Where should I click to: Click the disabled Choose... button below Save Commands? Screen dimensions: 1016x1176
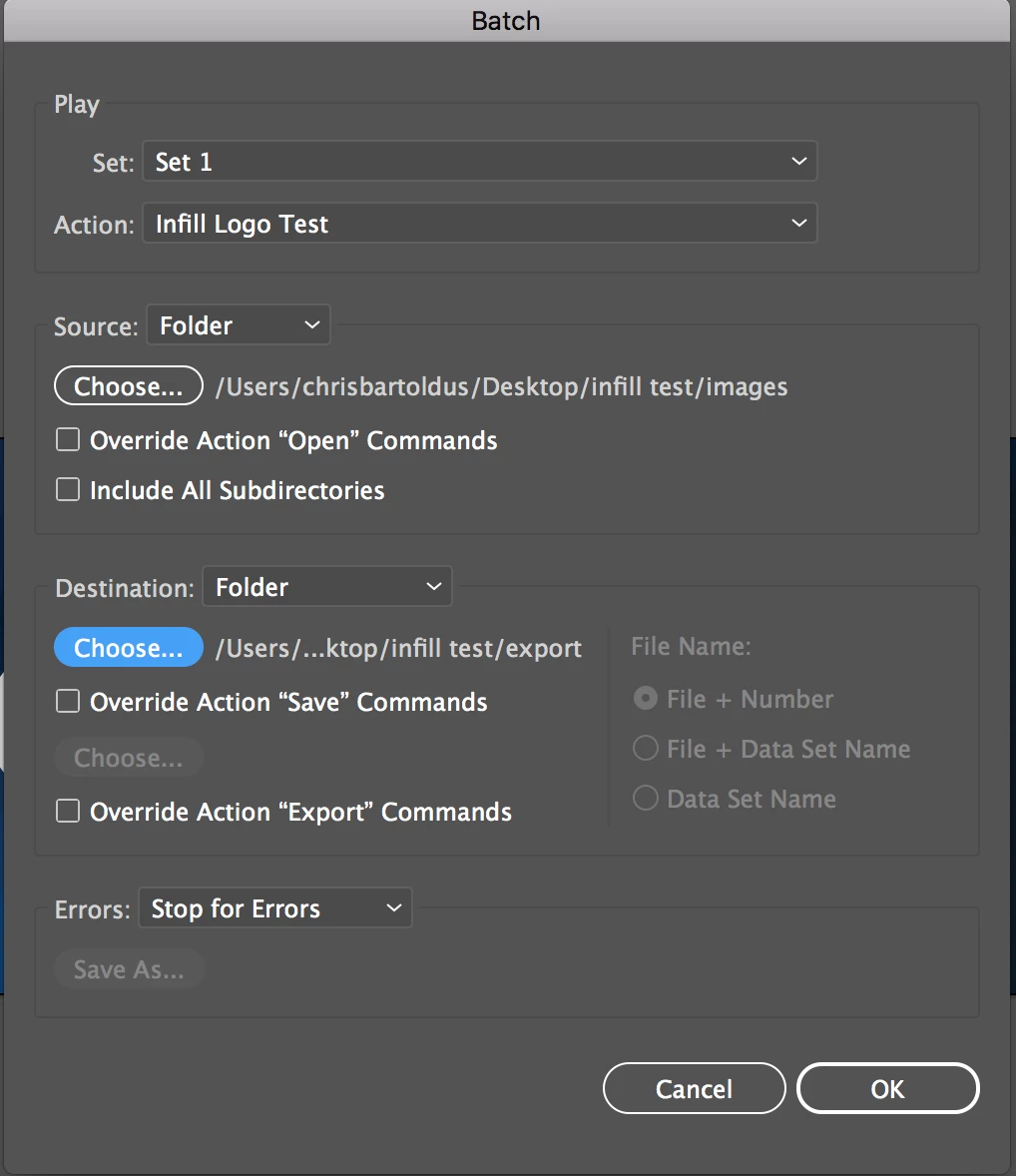point(128,758)
